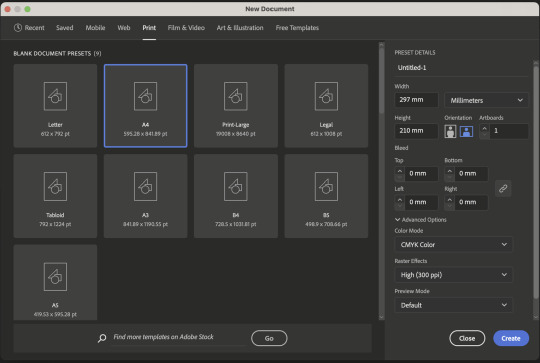Viewport: 540px width, 363px height.
Task: Collapse the Advanced Options section
Action: [420, 220]
